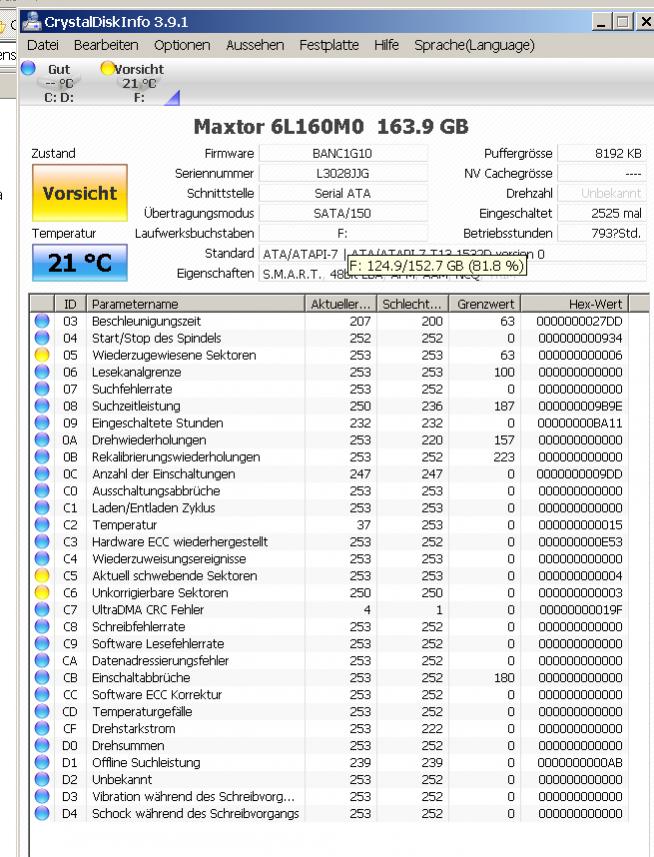Screen dimensions: 654x857
Task: Click yellow warning orb for Aktuell schwebende Sektoren
Action: [x=42, y=575]
